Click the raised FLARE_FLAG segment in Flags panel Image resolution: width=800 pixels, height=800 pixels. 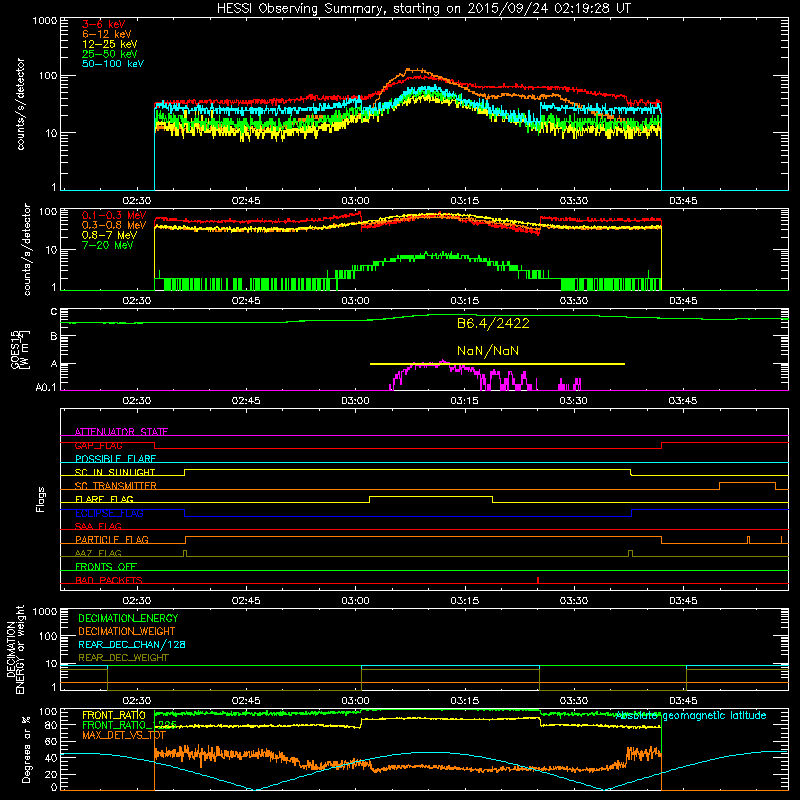pos(431,496)
